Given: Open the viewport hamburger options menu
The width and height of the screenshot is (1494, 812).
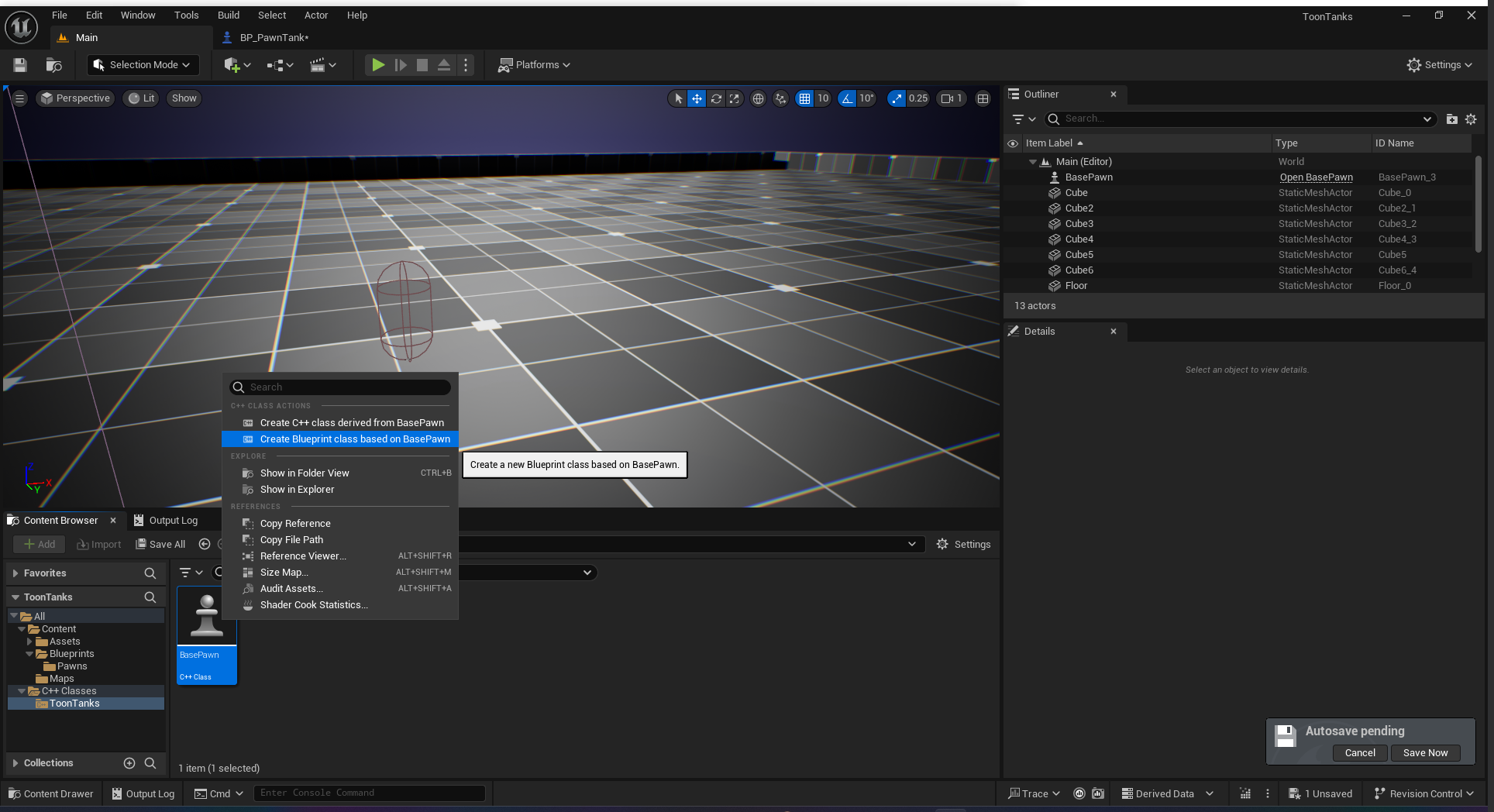Looking at the screenshot, I should click(x=20, y=98).
